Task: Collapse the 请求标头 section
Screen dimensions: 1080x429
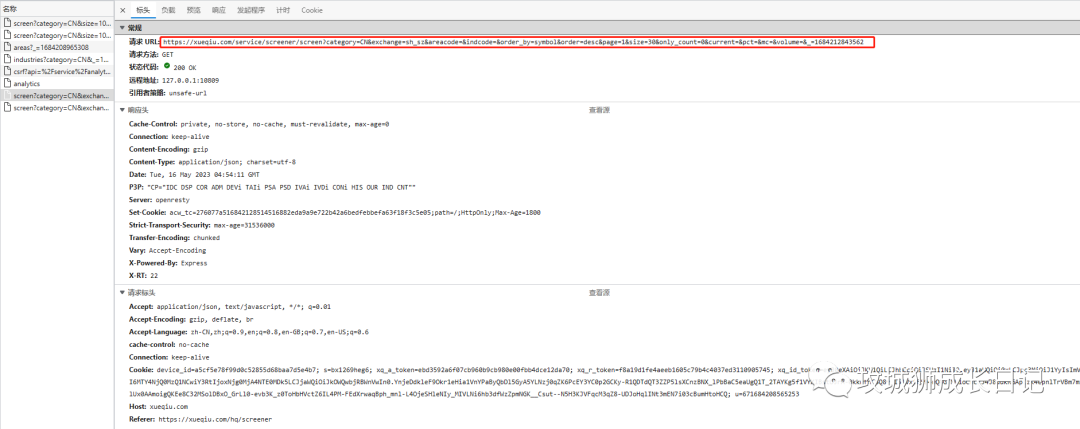Action: [122, 292]
